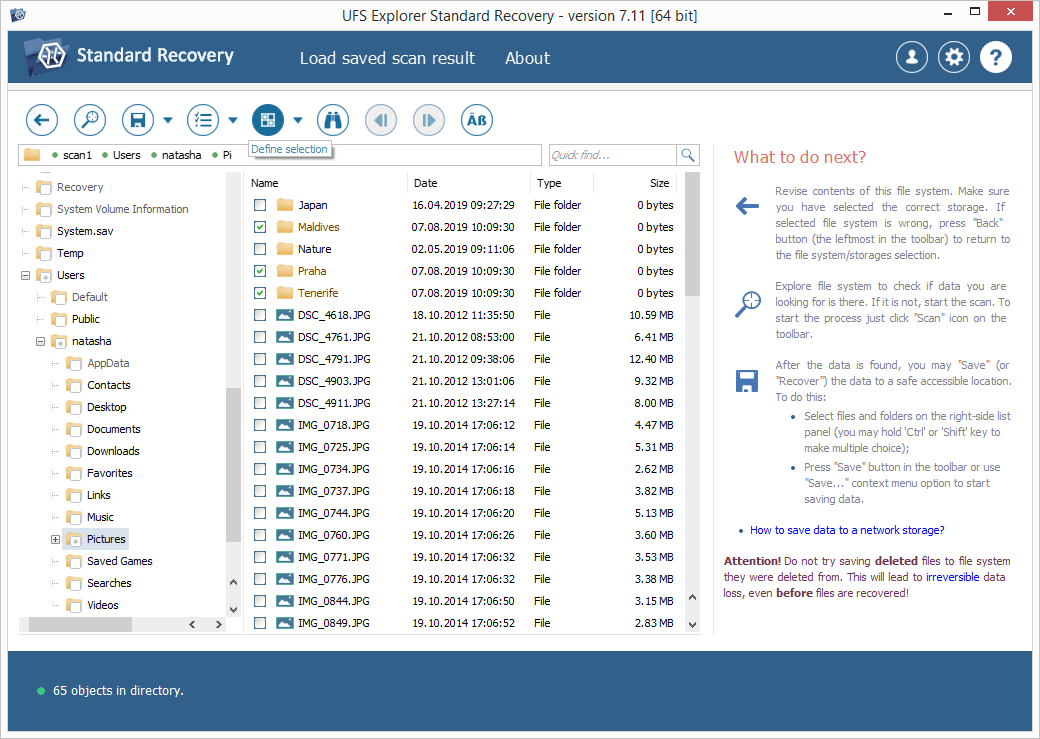Viewport: 1040px width, 739px height.
Task: Uncheck the Tenerife folder checkbox
Action: (260, 293)
